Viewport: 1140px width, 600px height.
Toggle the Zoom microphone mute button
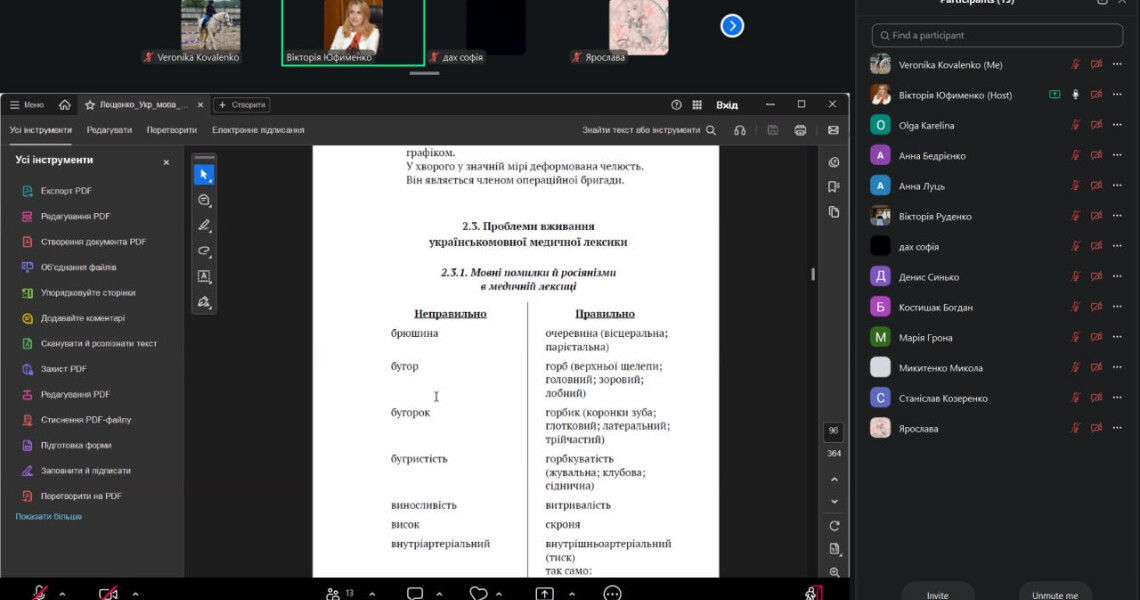pos(40,593)
